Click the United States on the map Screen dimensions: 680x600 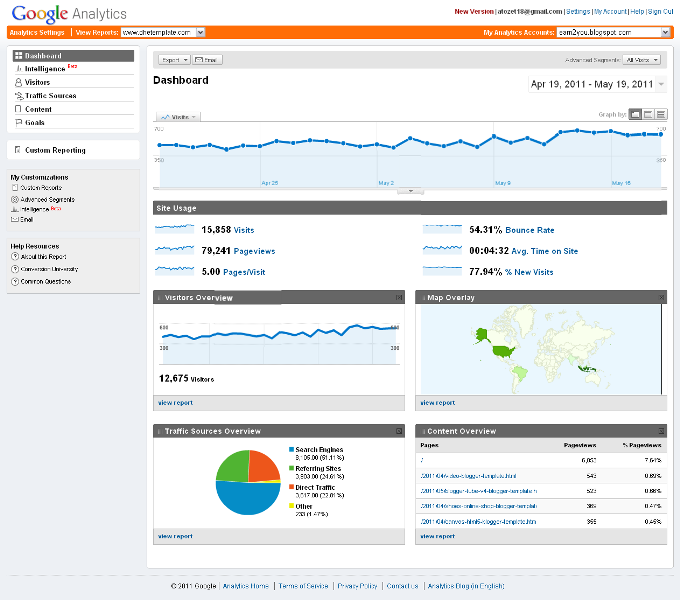click(x=502, y=351)
